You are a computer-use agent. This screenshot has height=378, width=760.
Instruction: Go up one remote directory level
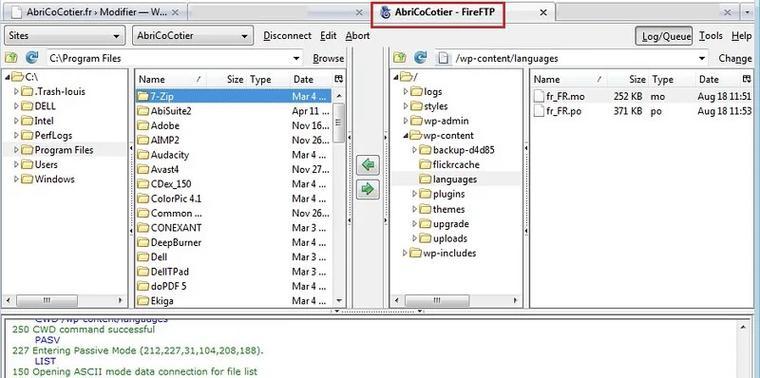pos(399,58)
